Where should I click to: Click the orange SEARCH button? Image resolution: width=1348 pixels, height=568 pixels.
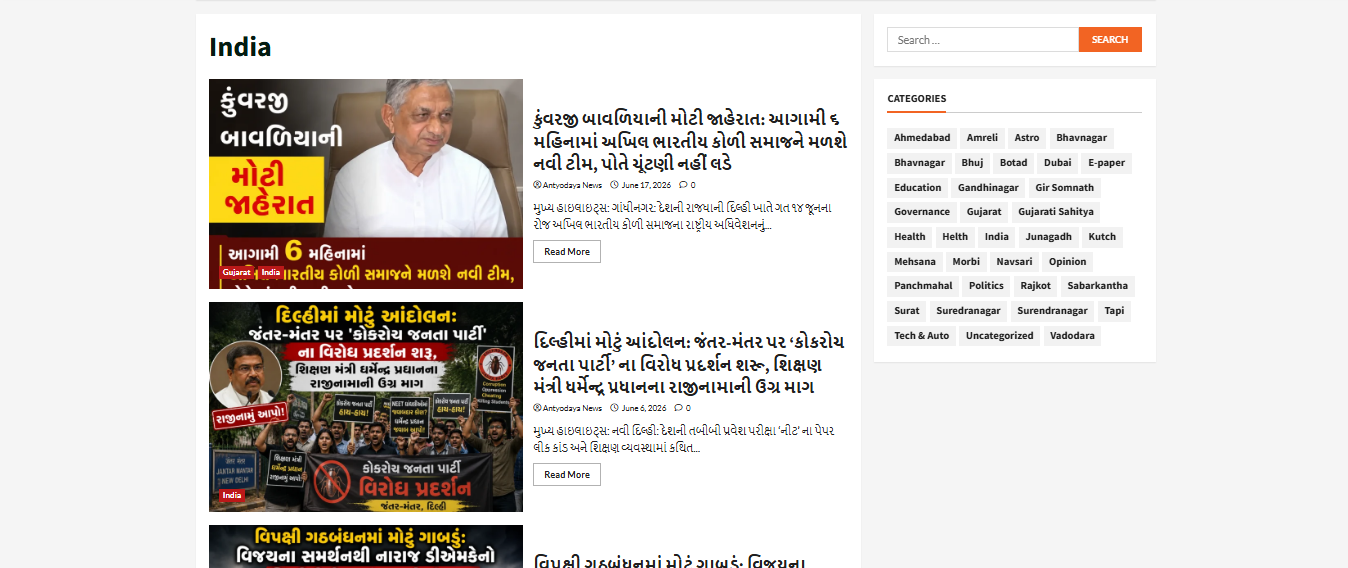click(x=1110, y=40)
